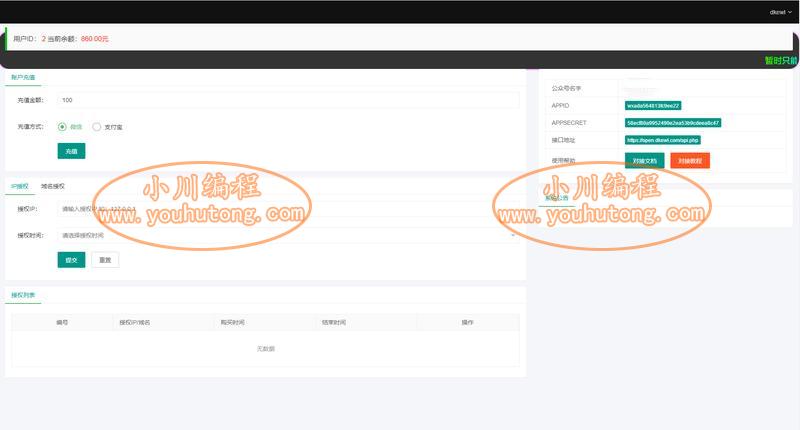
Task: Click the APPSECRET row label
Action: pyautogui.click(x=569, y=123)
